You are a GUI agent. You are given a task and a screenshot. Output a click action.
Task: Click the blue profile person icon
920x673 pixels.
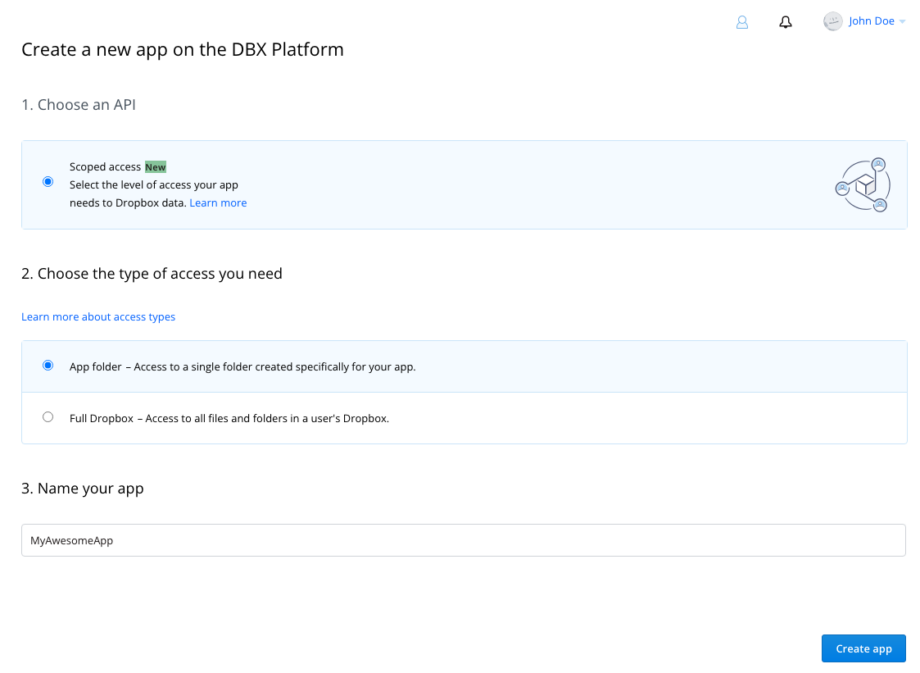[x=742, y=21]
